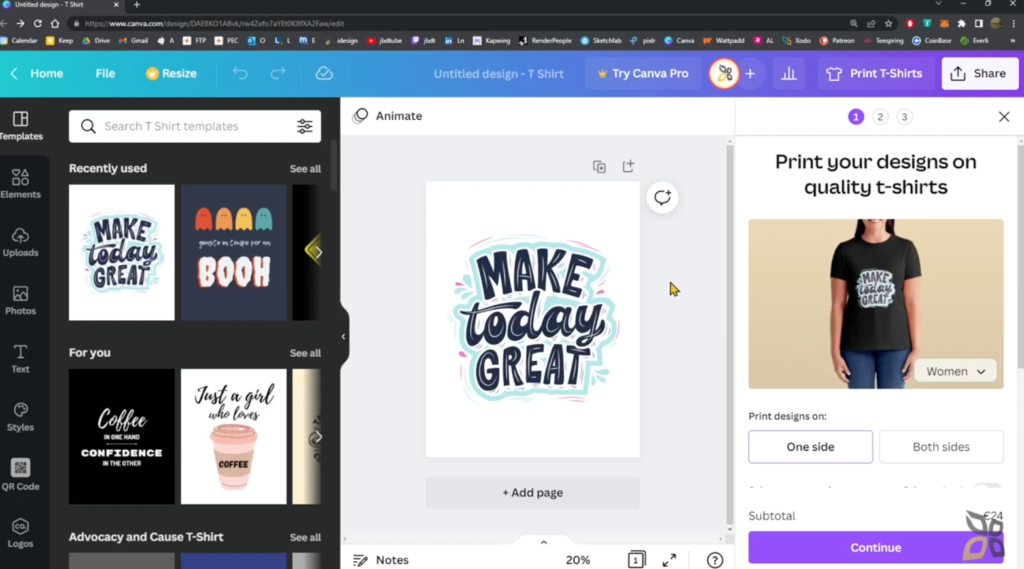This screenshot has width=1024, height=569.
Task: Open the Templates sidebar panel
Action: tap(21, 125)
